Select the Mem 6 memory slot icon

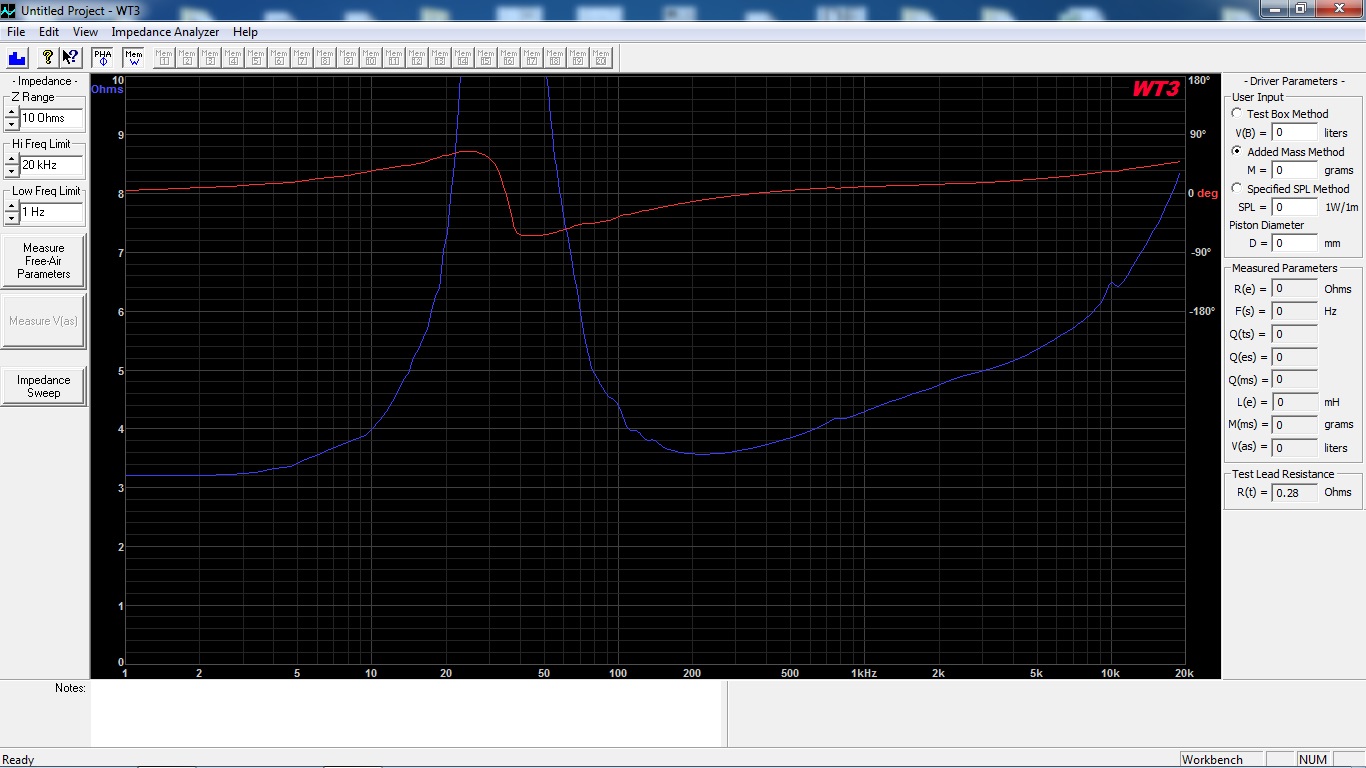tap(279, 58)
